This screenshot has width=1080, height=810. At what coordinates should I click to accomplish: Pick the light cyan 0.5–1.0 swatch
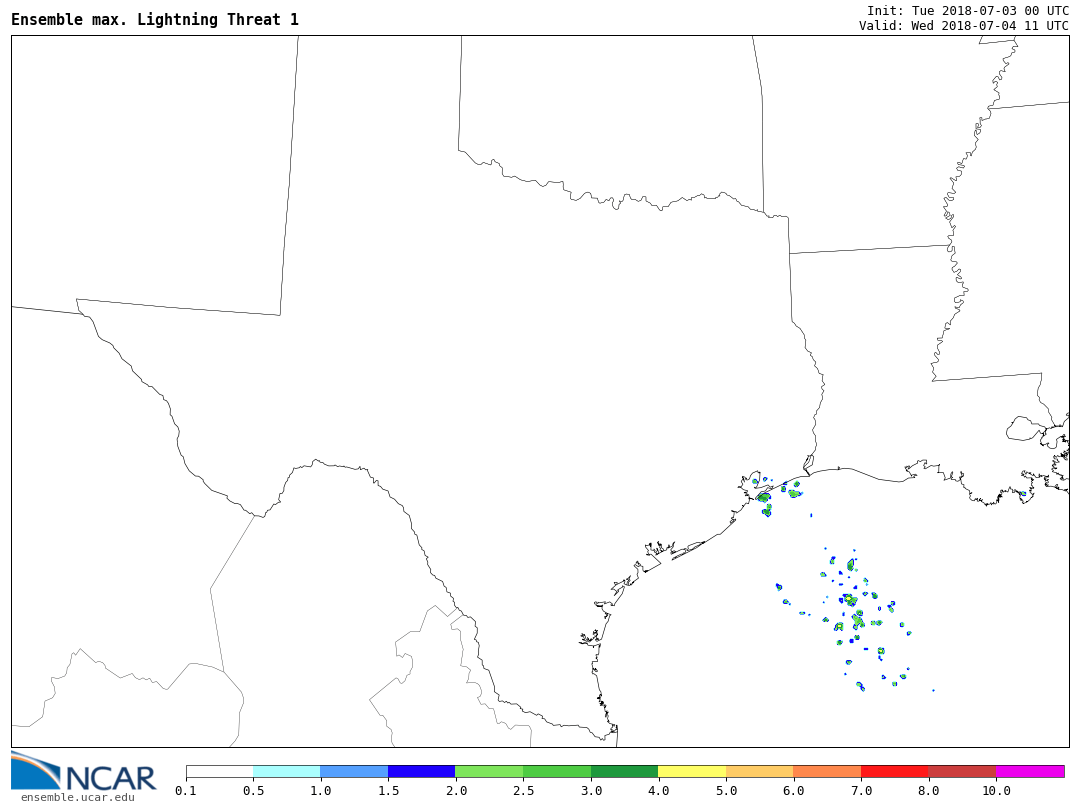coord(287,771)
